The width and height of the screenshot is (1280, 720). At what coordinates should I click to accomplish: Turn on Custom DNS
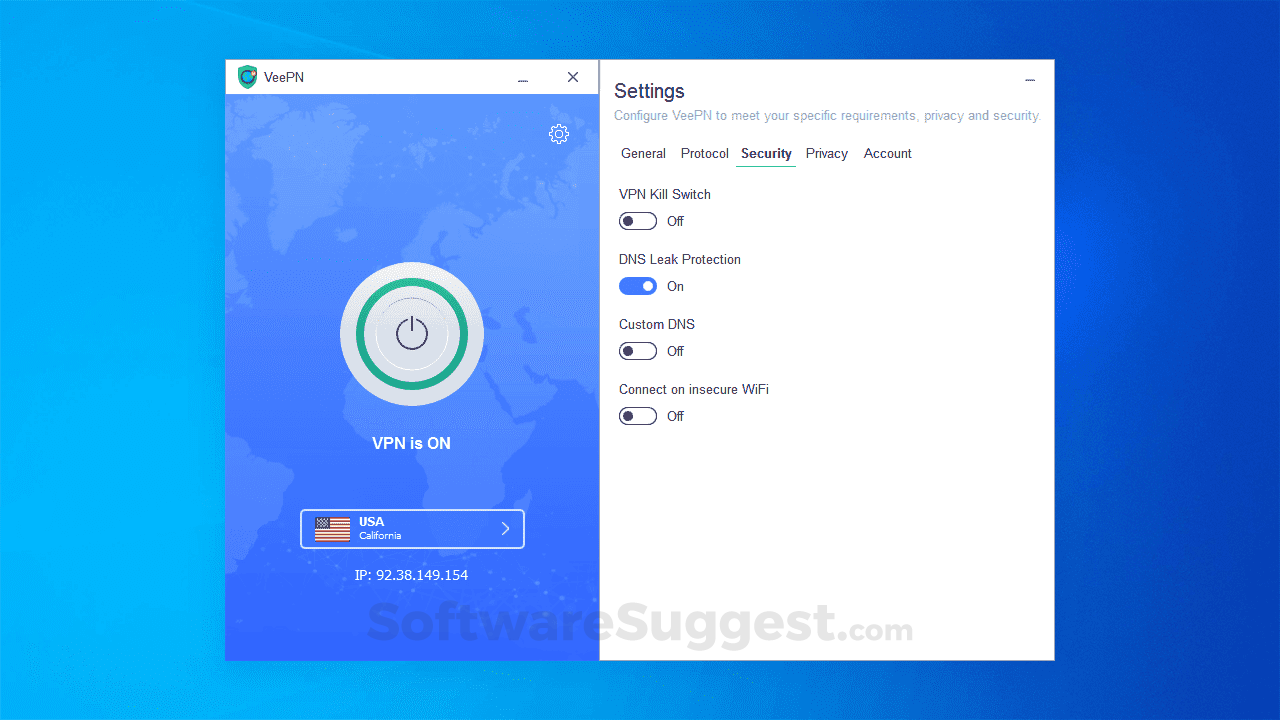pos(638,351)
